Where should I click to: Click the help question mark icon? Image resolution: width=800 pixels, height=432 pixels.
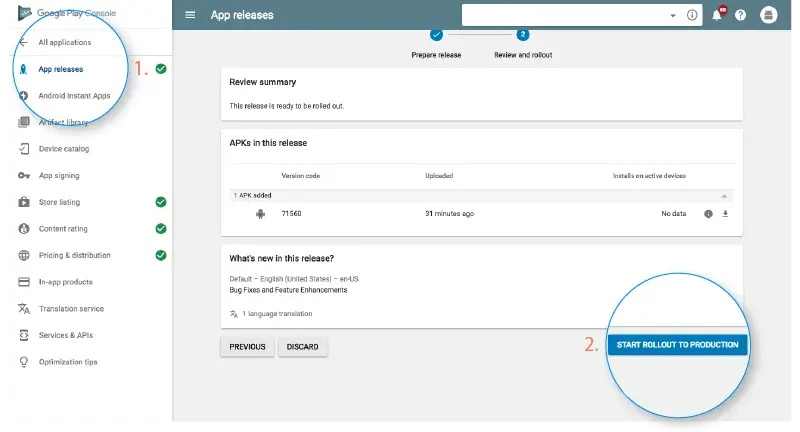[740, 15]
